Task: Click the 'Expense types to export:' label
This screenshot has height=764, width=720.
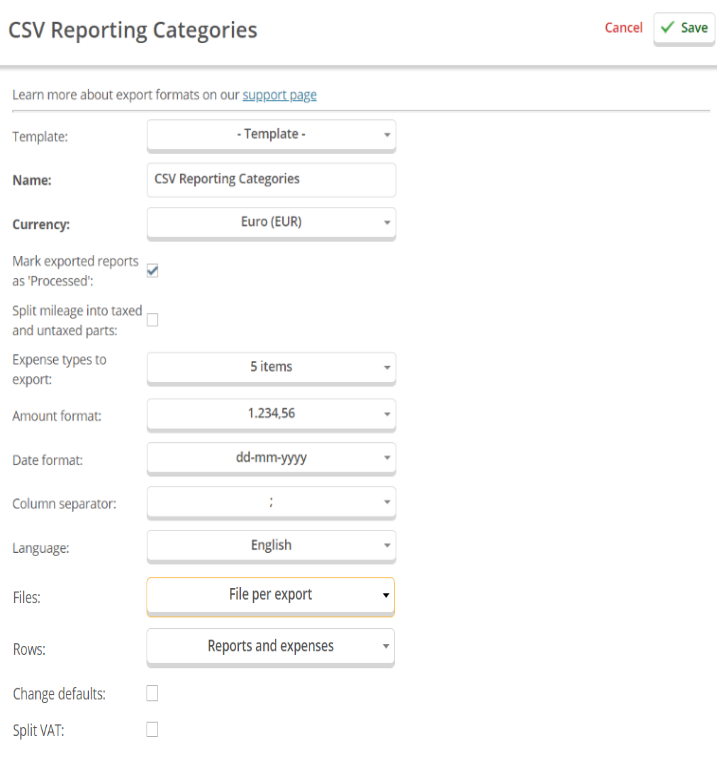Action: coord(59,369)
